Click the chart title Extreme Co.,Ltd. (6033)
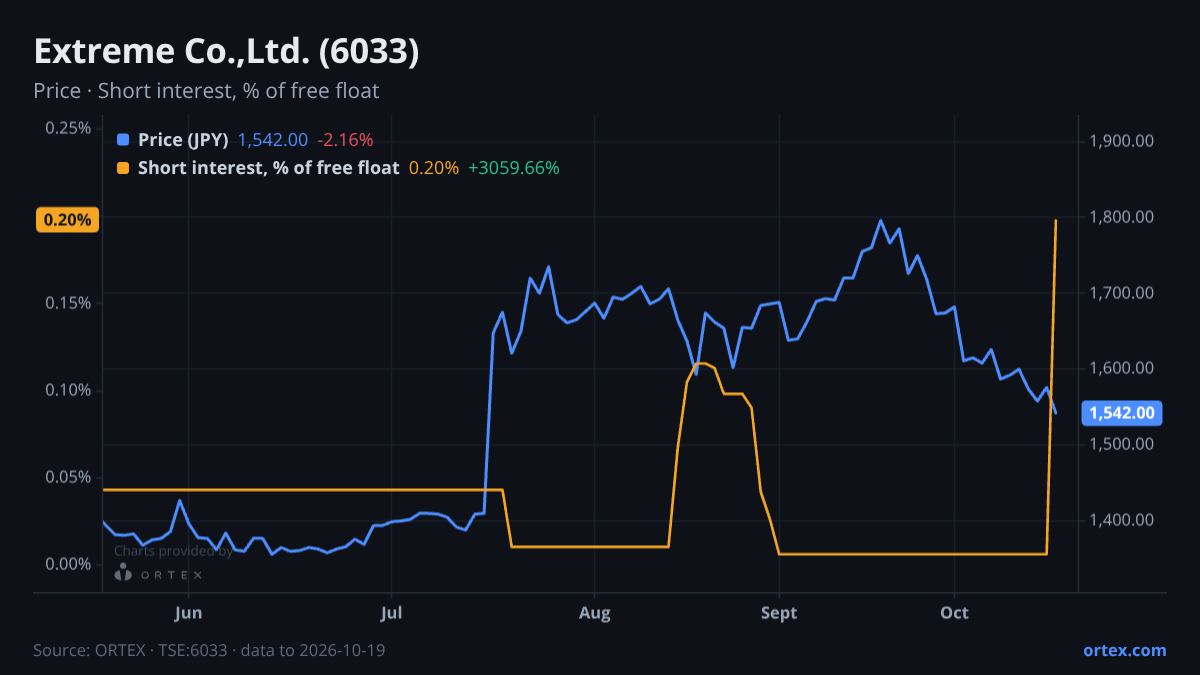This screenshot has width=1200, height=675. tap(226, 51)
